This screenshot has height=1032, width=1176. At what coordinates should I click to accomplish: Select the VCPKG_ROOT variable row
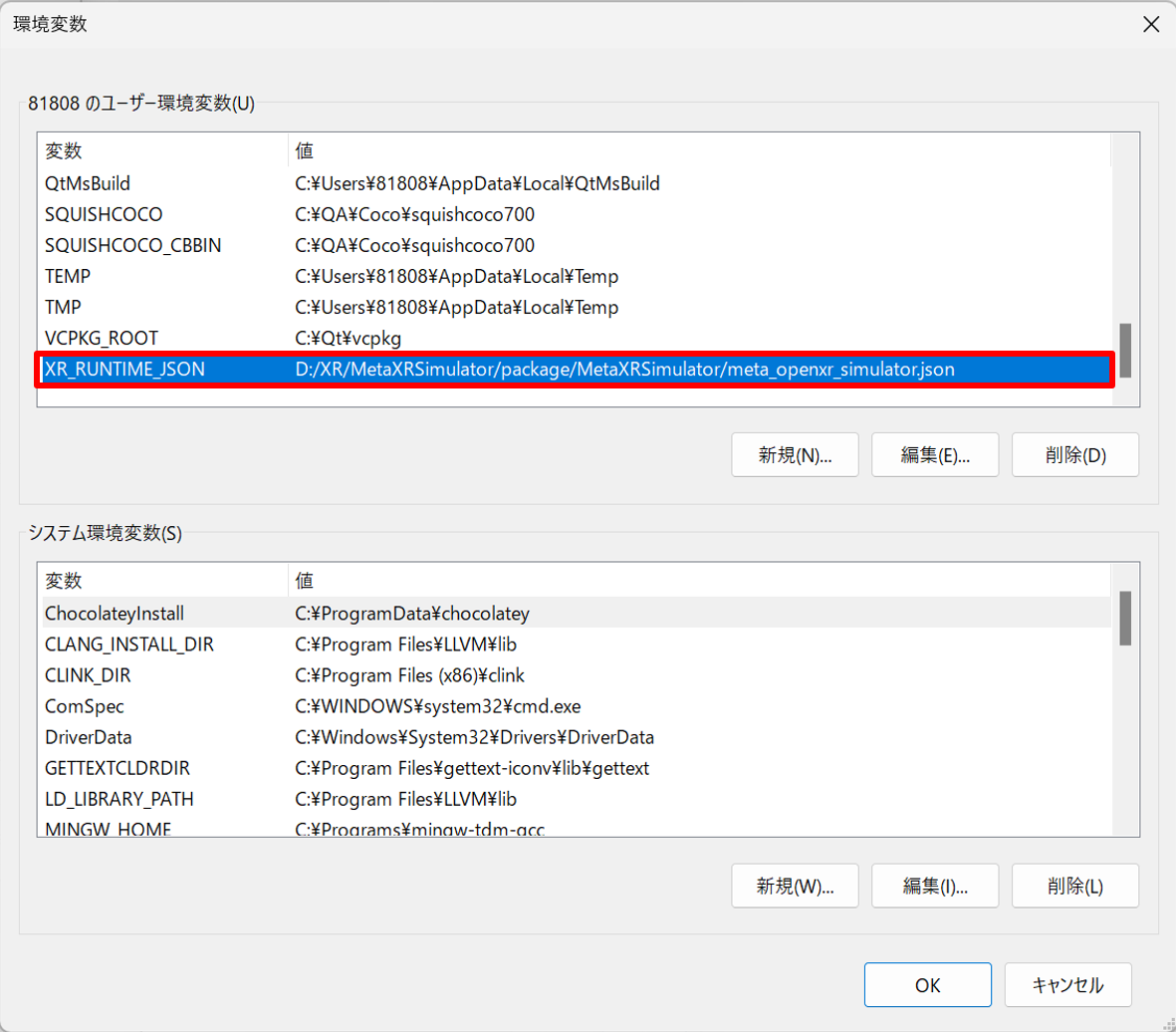tap(102, 338)
